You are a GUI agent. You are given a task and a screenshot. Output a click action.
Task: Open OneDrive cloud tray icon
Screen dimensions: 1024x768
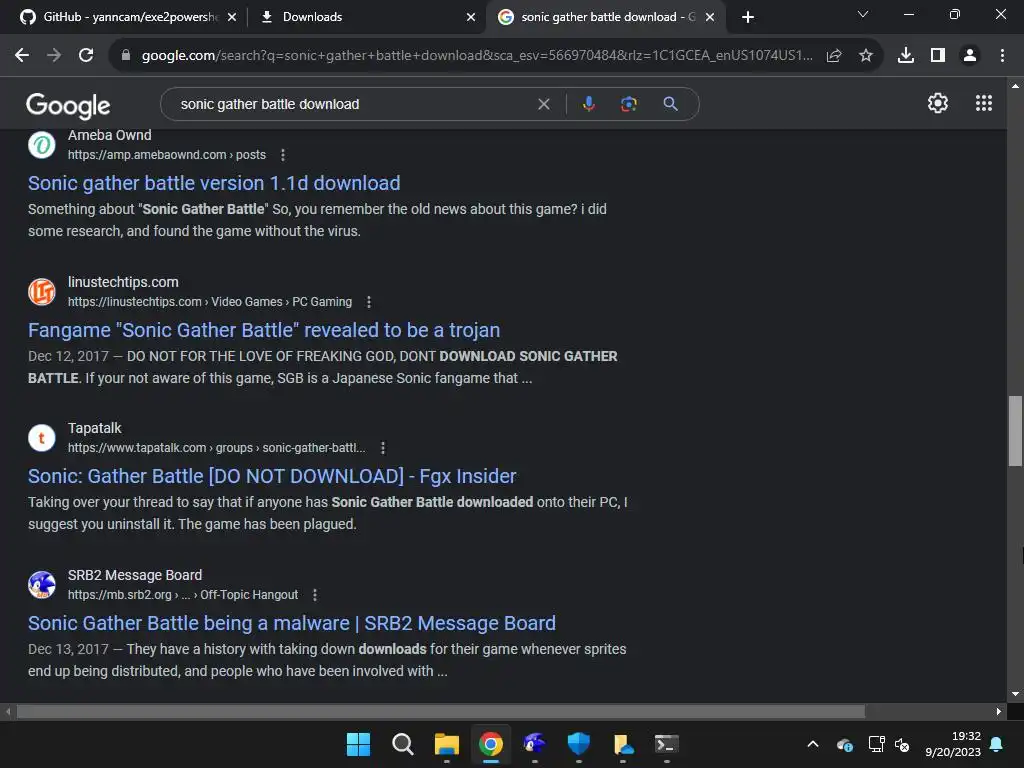tap(844, 744)
